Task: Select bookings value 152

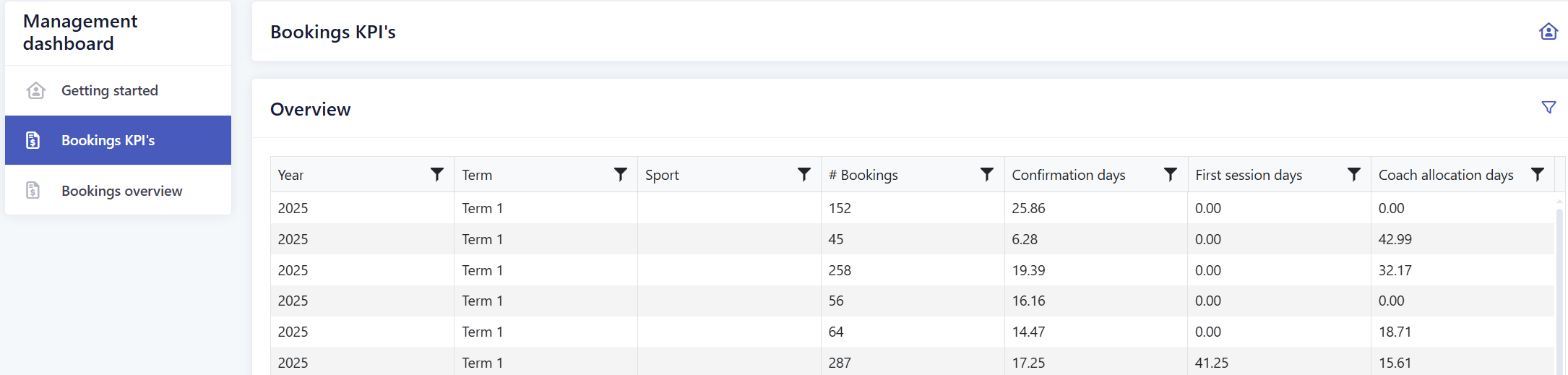Action: [840, 208]
